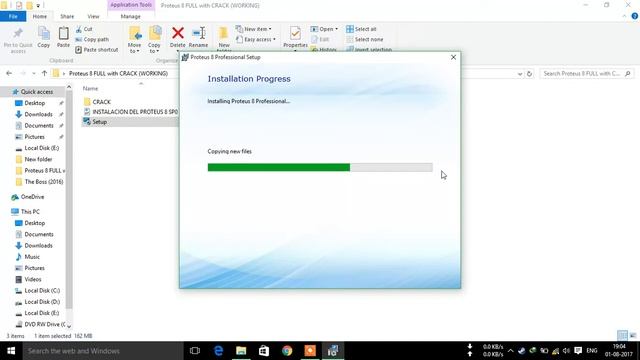The image size is (640, 360).
Task: Click the Back navigation arrow
Action: click(x=9, y=73)
